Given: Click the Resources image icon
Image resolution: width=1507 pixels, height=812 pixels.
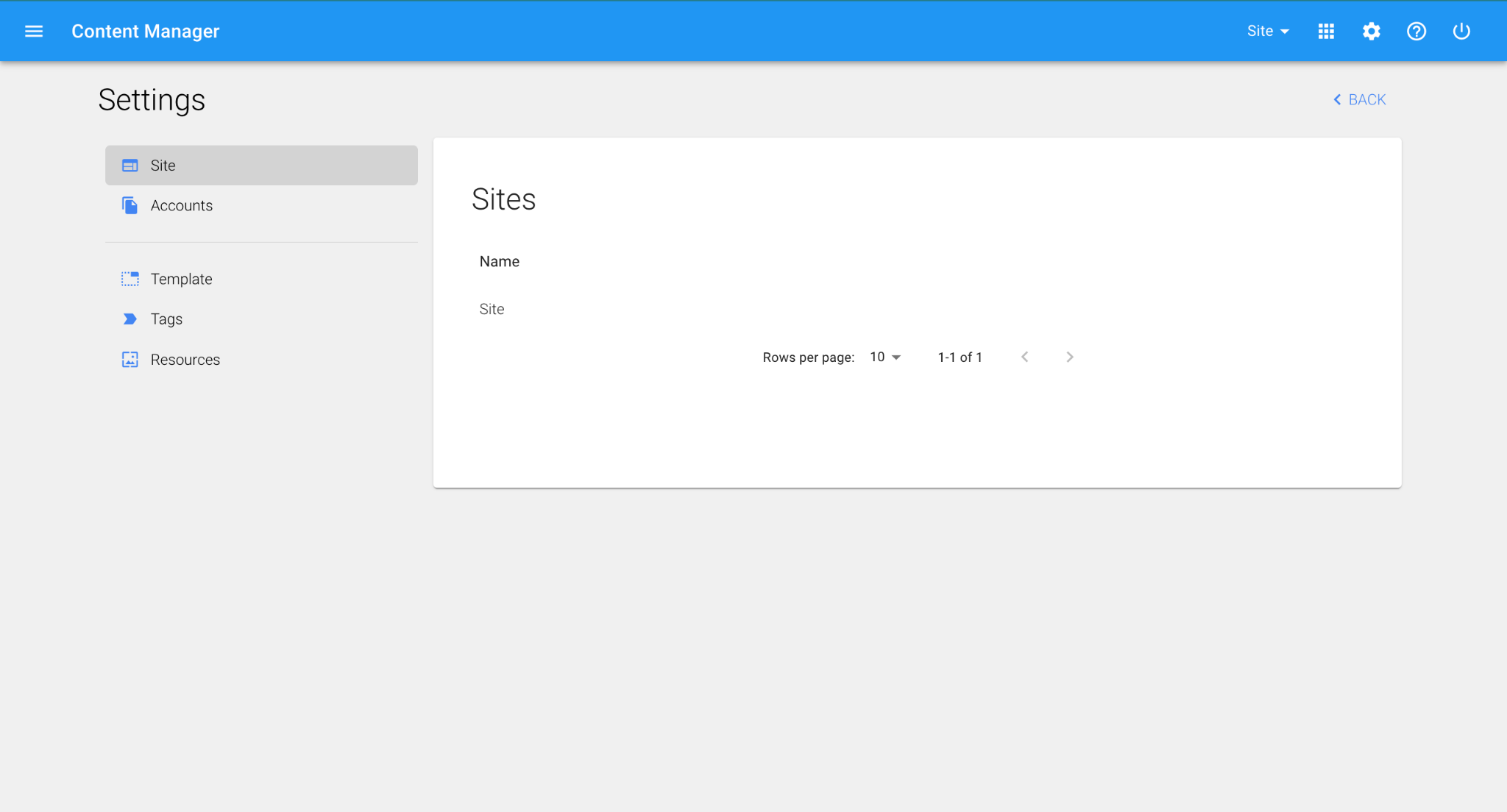Looking at the screenshot, I should point(130,360).
